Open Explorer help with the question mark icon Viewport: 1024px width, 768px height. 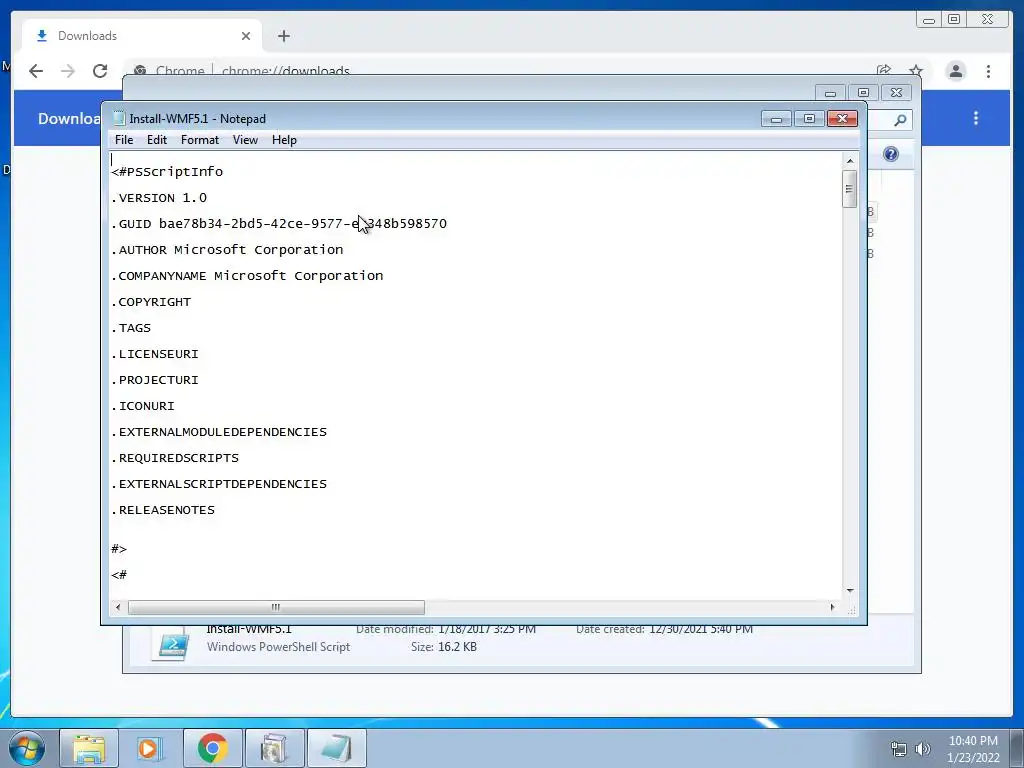click(891, 154)
